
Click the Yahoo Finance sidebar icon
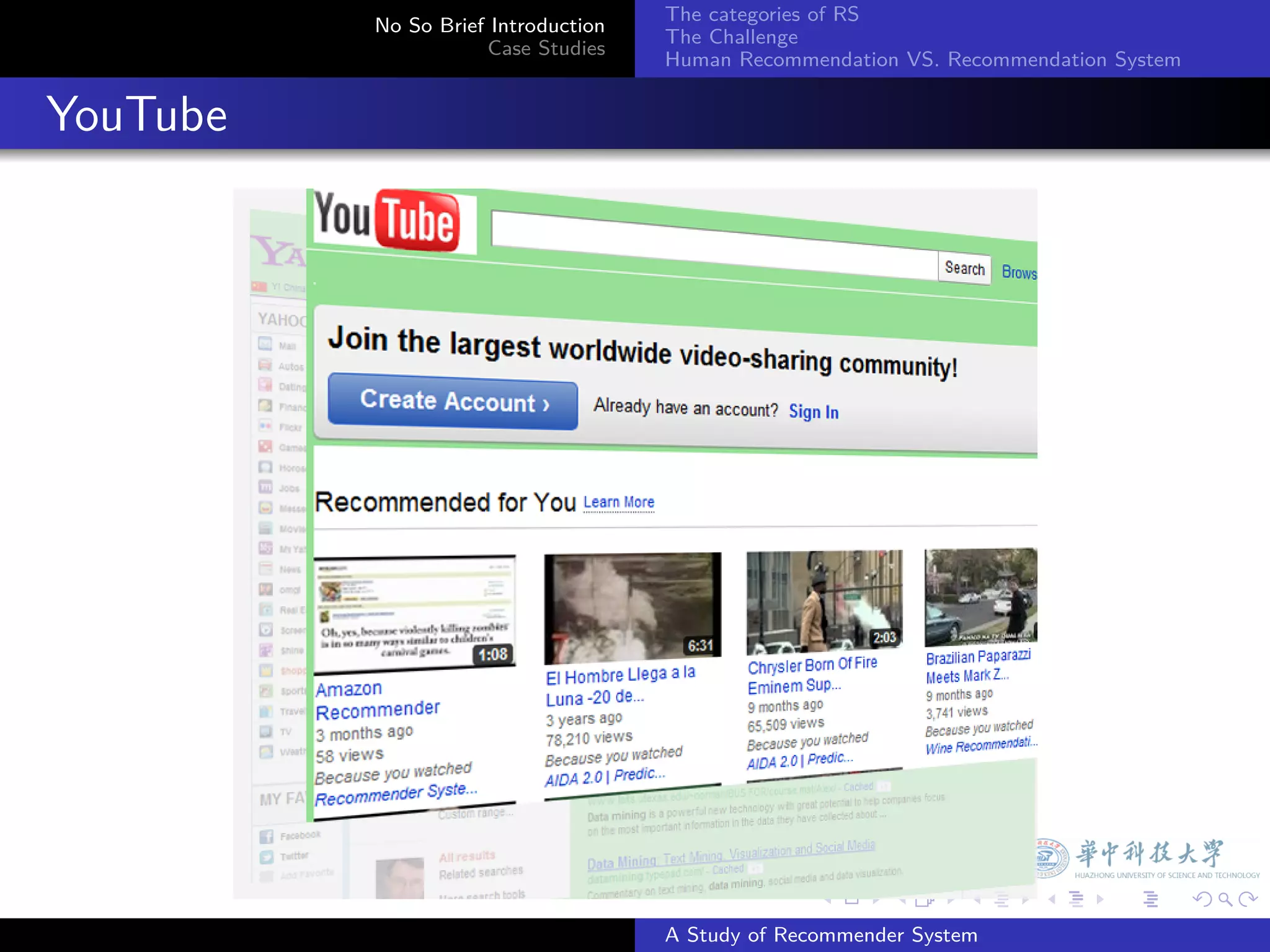[x=265, y=405]
